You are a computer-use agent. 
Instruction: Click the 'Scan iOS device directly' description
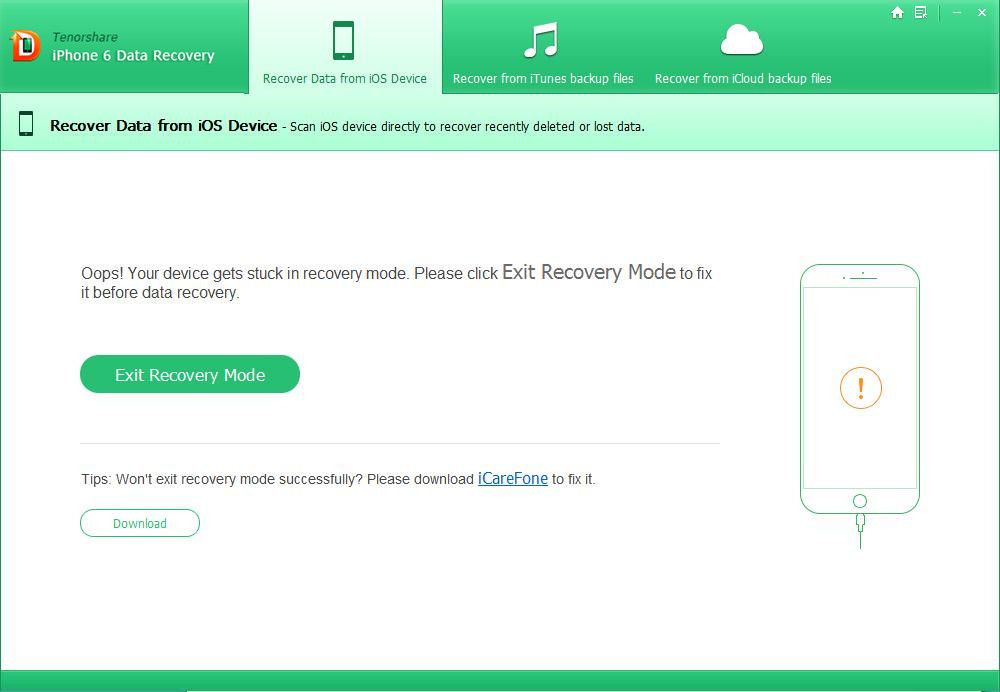coord(467,126)
